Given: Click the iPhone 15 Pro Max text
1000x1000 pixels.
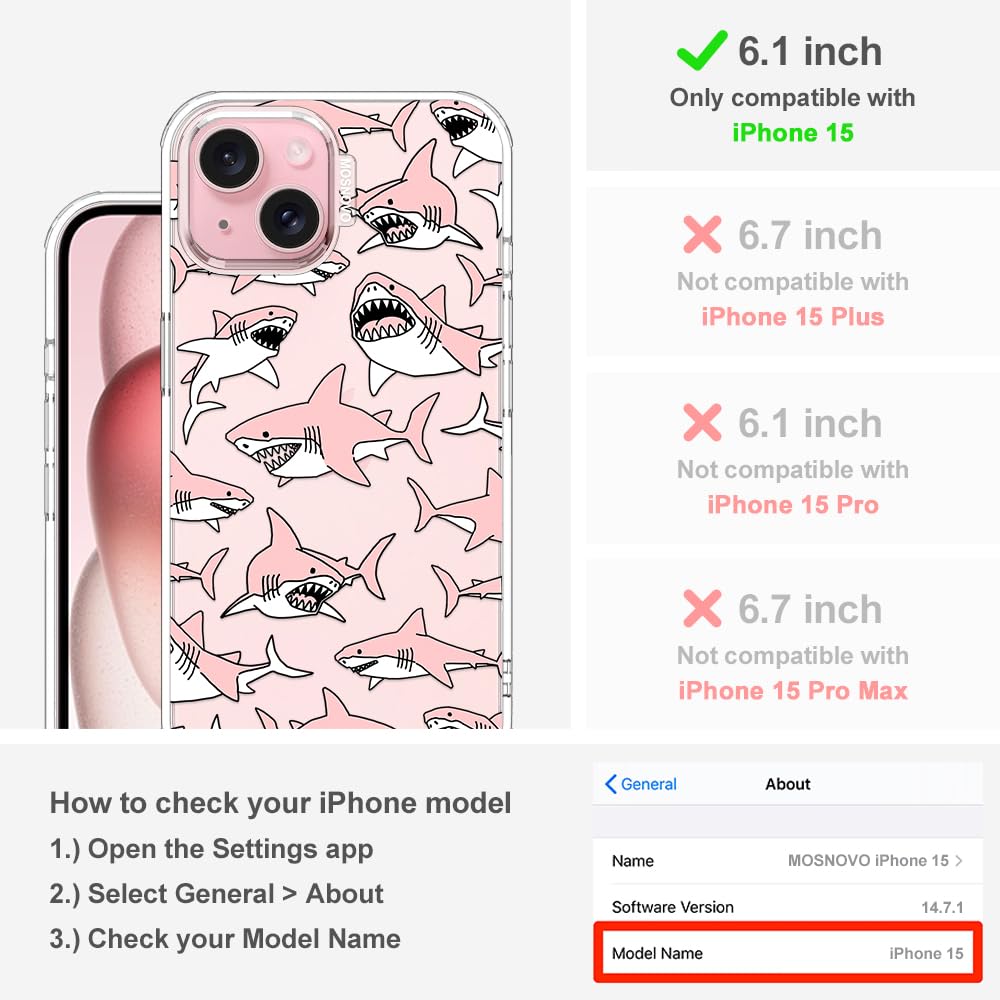Looking at the screenshot, I should point(793,691).
